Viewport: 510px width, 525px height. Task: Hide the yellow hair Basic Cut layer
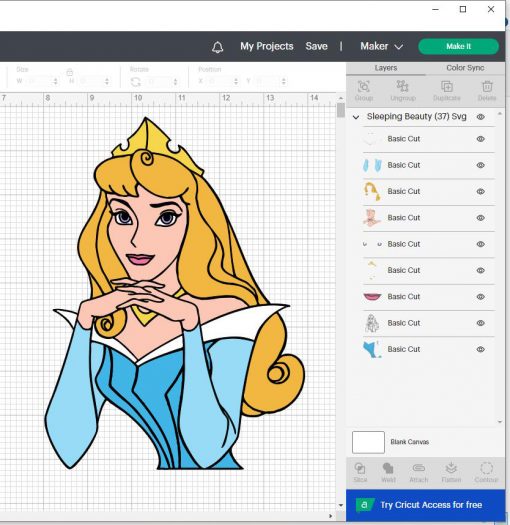coord(481,192)
